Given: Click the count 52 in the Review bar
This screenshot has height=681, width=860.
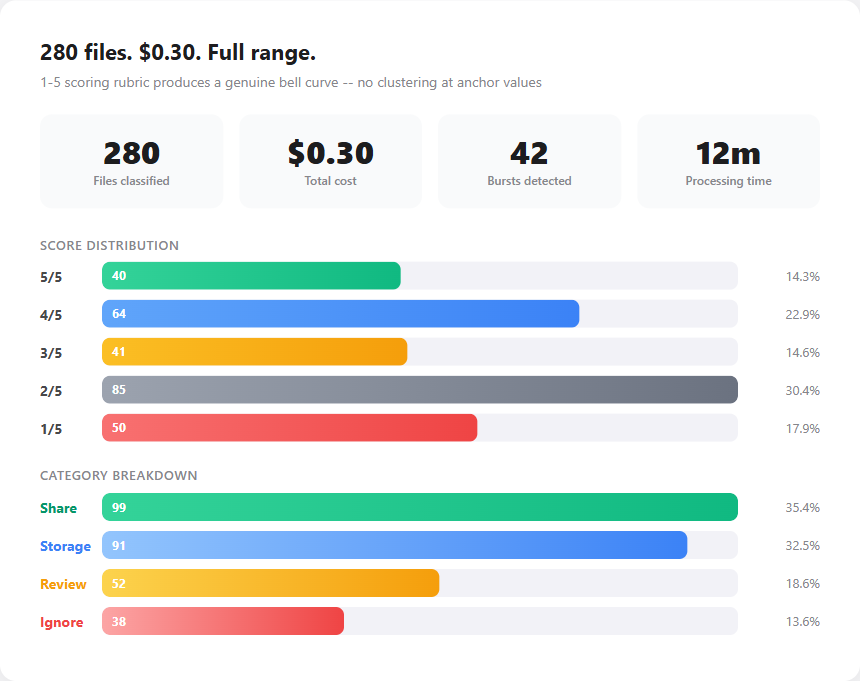Looking at the screenshot, I should tap(119, 583).
